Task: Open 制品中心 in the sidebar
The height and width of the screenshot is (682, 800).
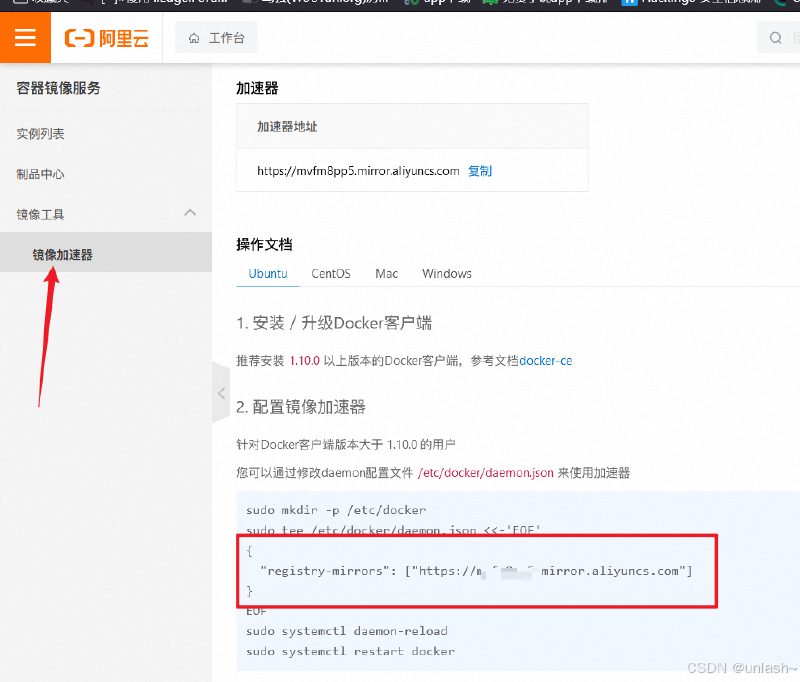Action: click(40, 174)
